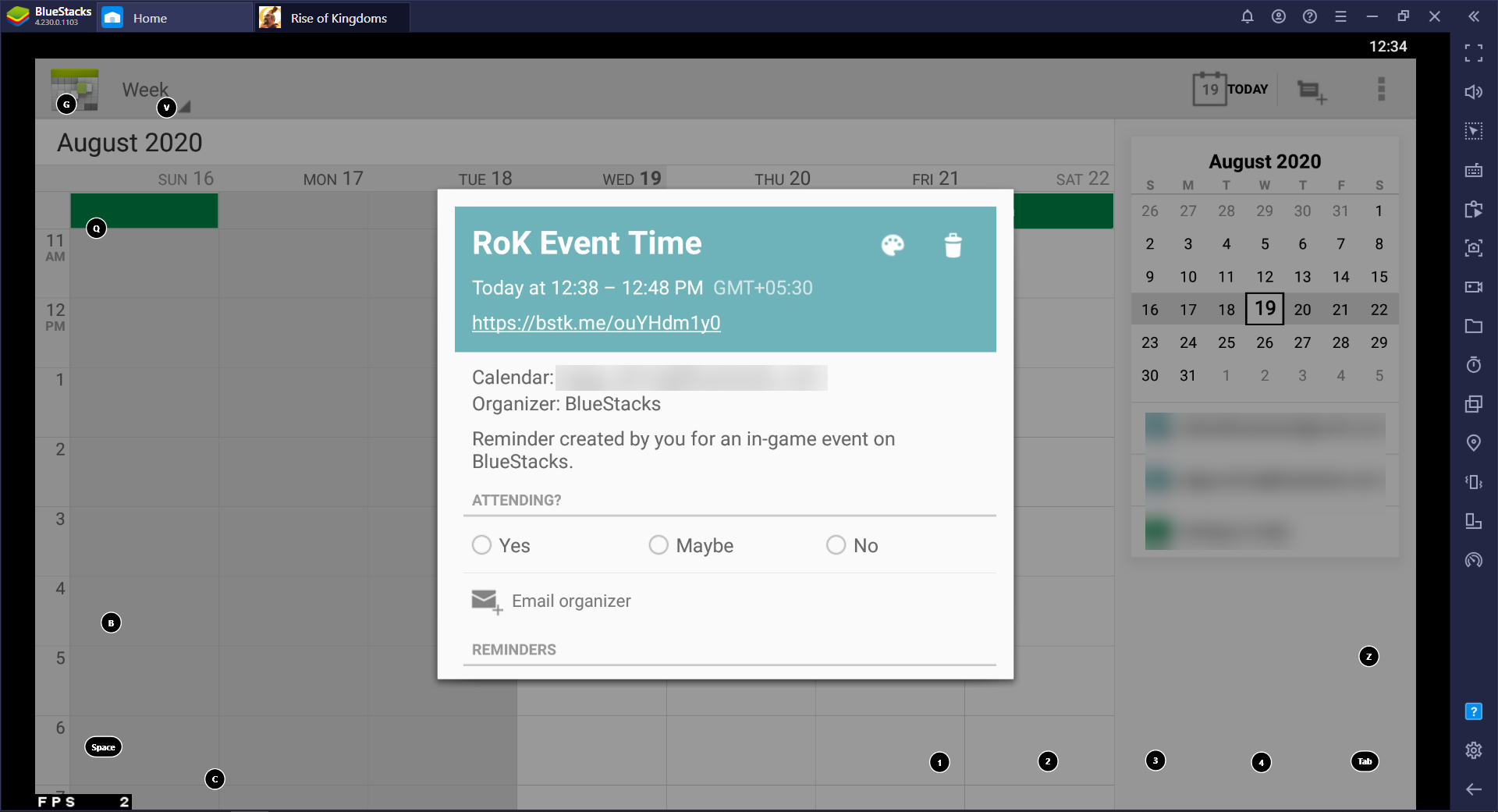Click the back arrow in sidebar
The width and height of the screenshot is (1498, 812).
1474,789
